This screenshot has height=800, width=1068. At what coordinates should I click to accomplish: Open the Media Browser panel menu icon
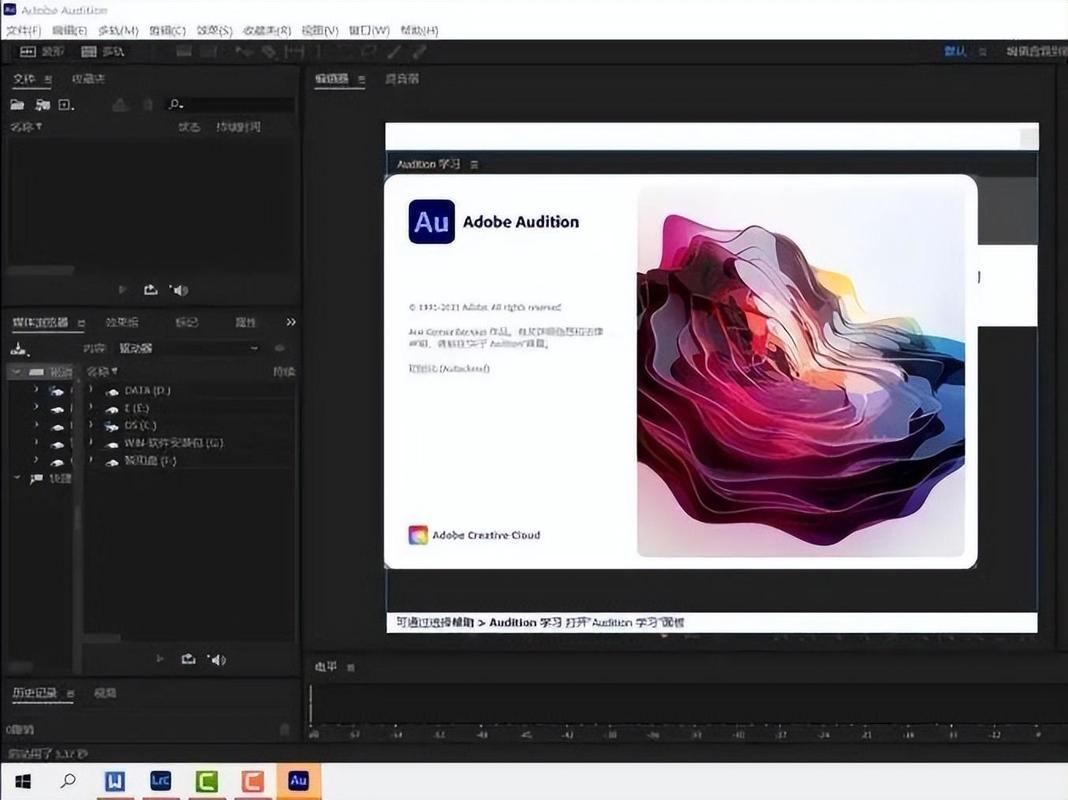(x=81, y=323)
